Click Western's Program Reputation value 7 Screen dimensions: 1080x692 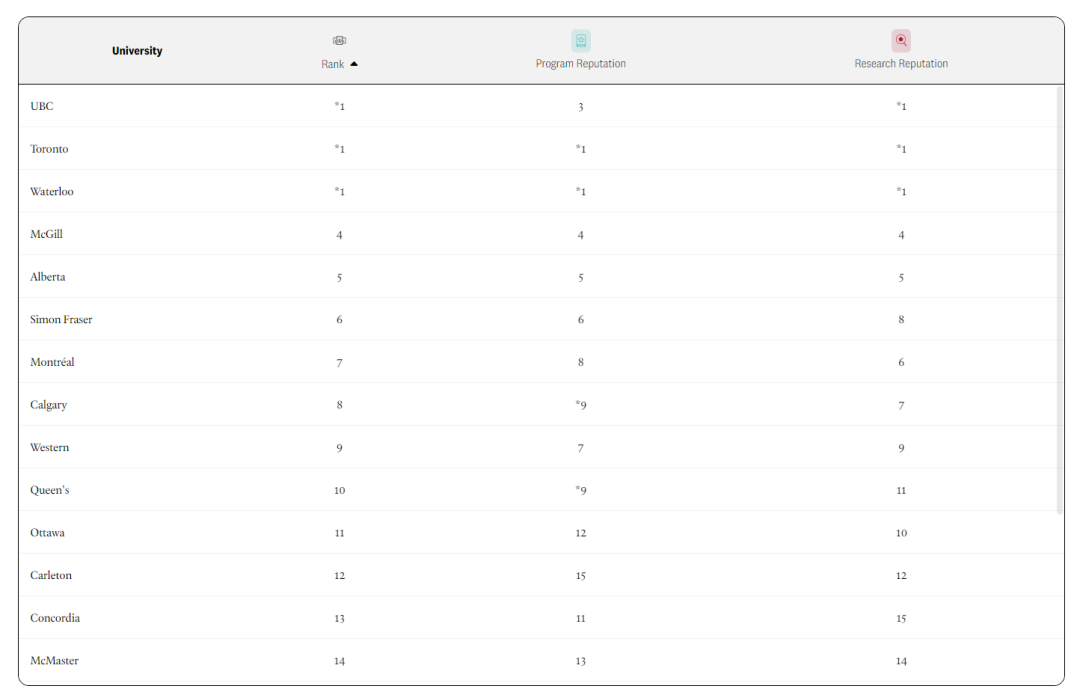pos(581,448)
